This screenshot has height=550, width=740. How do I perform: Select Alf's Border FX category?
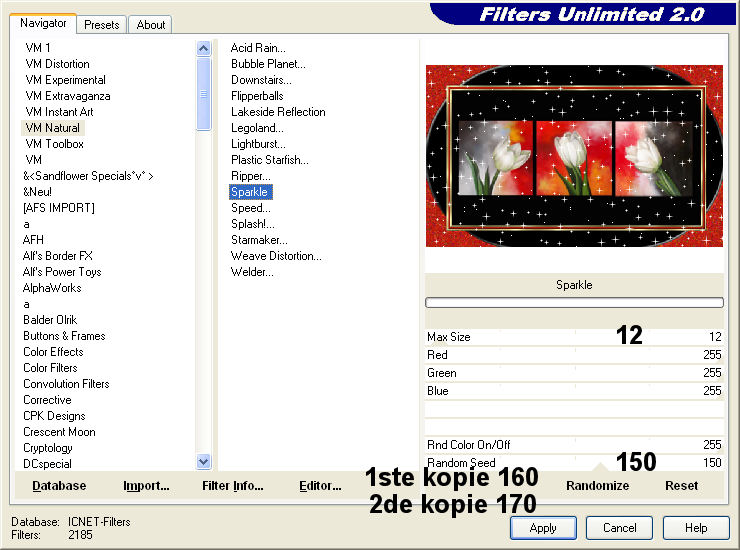(58, 256)
